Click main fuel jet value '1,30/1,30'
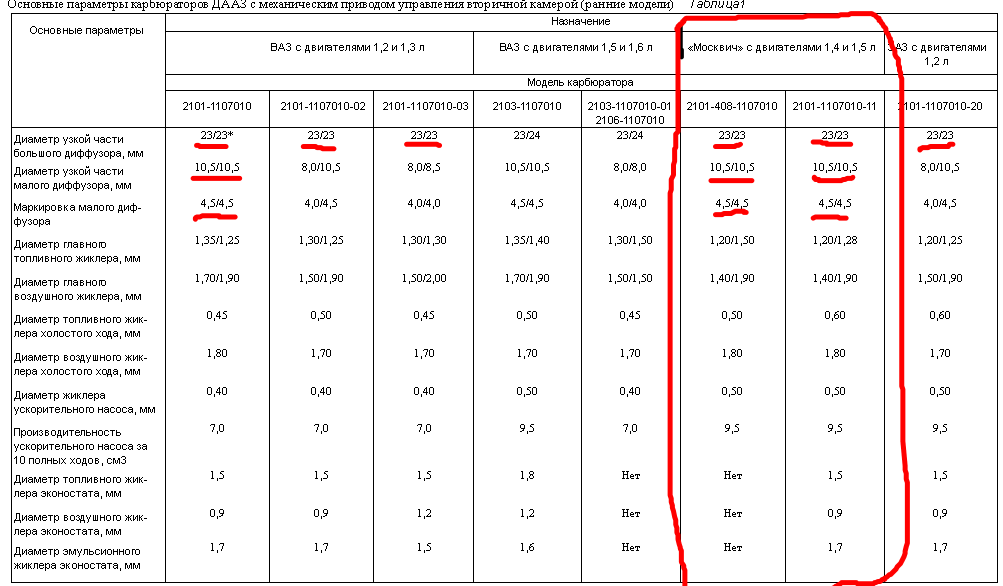1003x586 pixels. point(424,240)
